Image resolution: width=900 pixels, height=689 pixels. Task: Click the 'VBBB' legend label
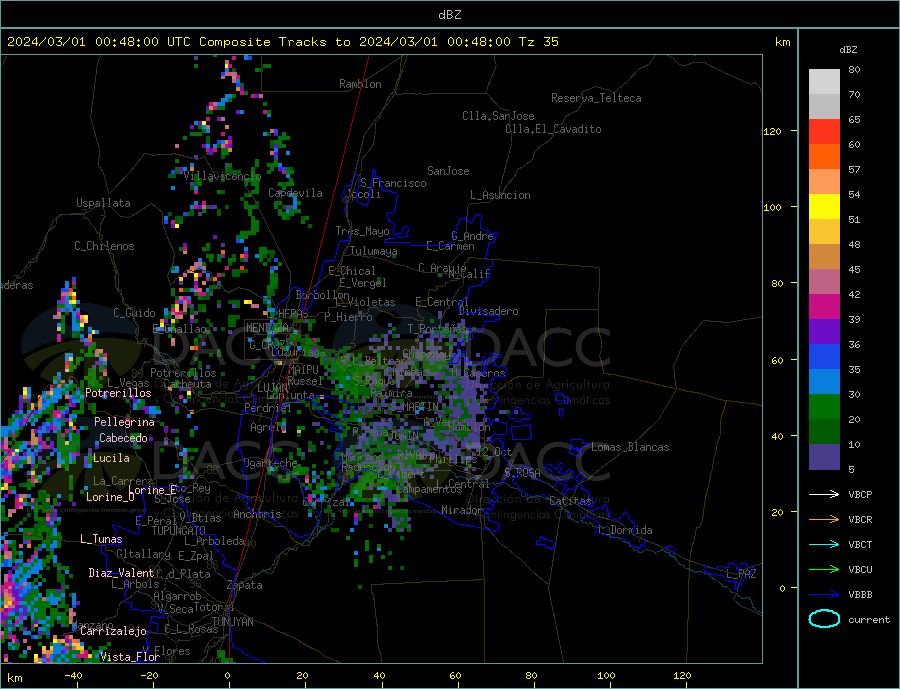860,595
